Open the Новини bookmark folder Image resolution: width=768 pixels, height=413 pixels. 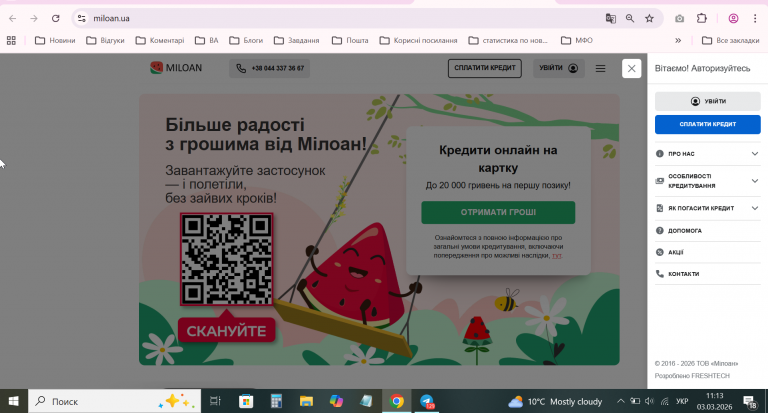[55, 41]
